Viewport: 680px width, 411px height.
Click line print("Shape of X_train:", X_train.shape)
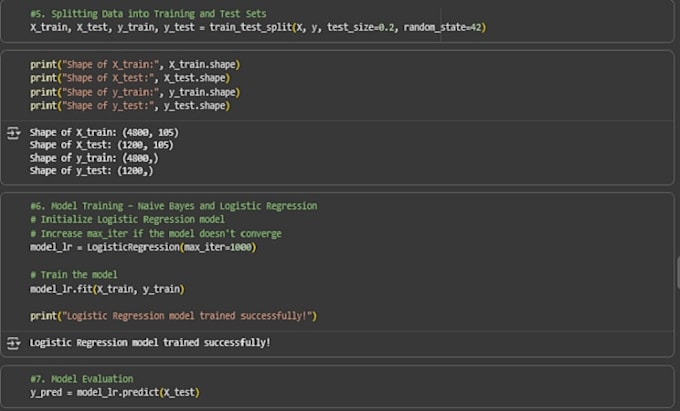pos(135,65)
